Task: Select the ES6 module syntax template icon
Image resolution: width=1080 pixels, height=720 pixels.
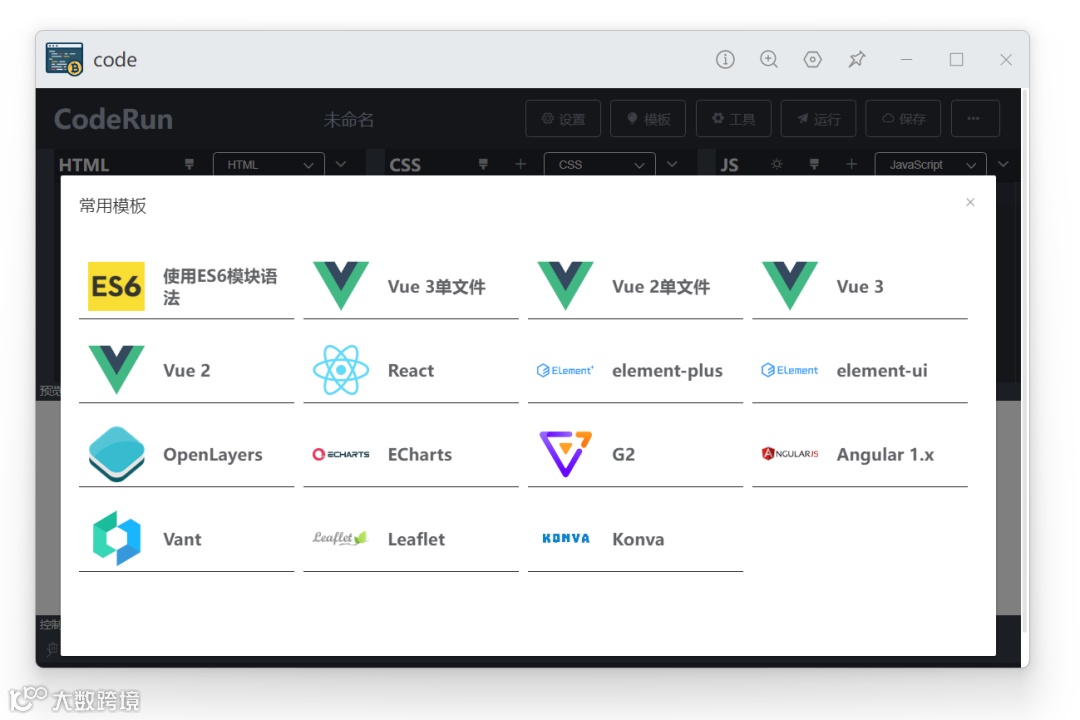Action: coord(116,286)
